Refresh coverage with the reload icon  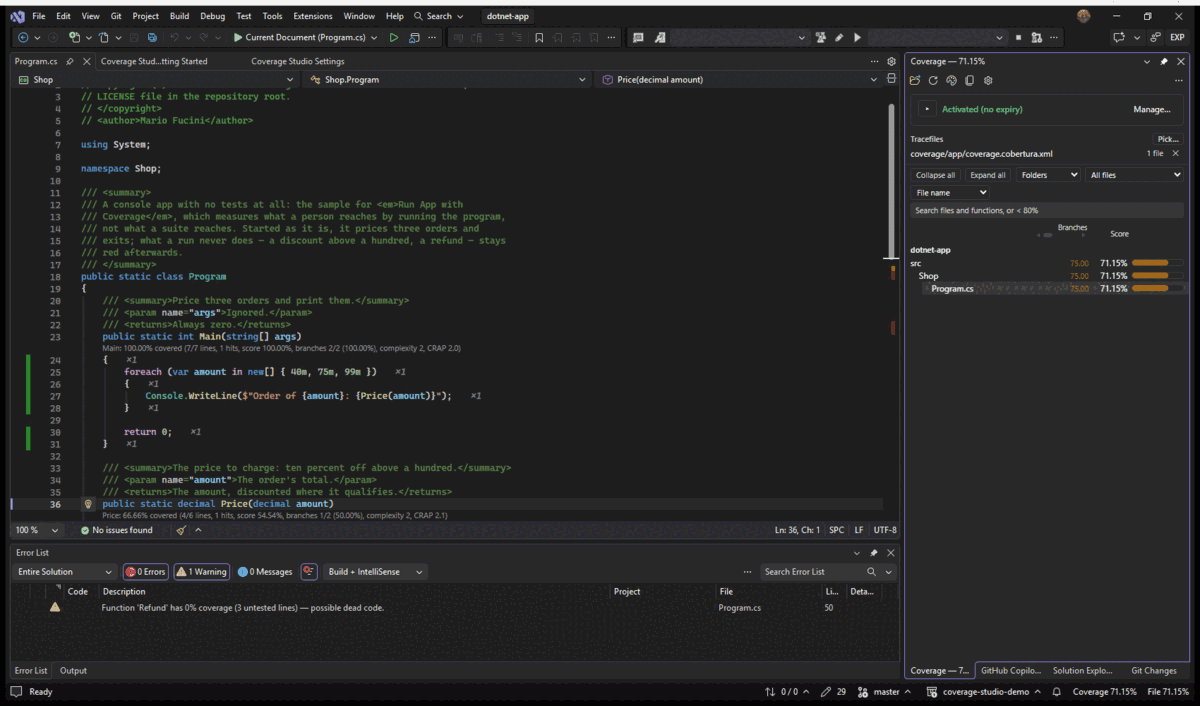pos(933,80)
